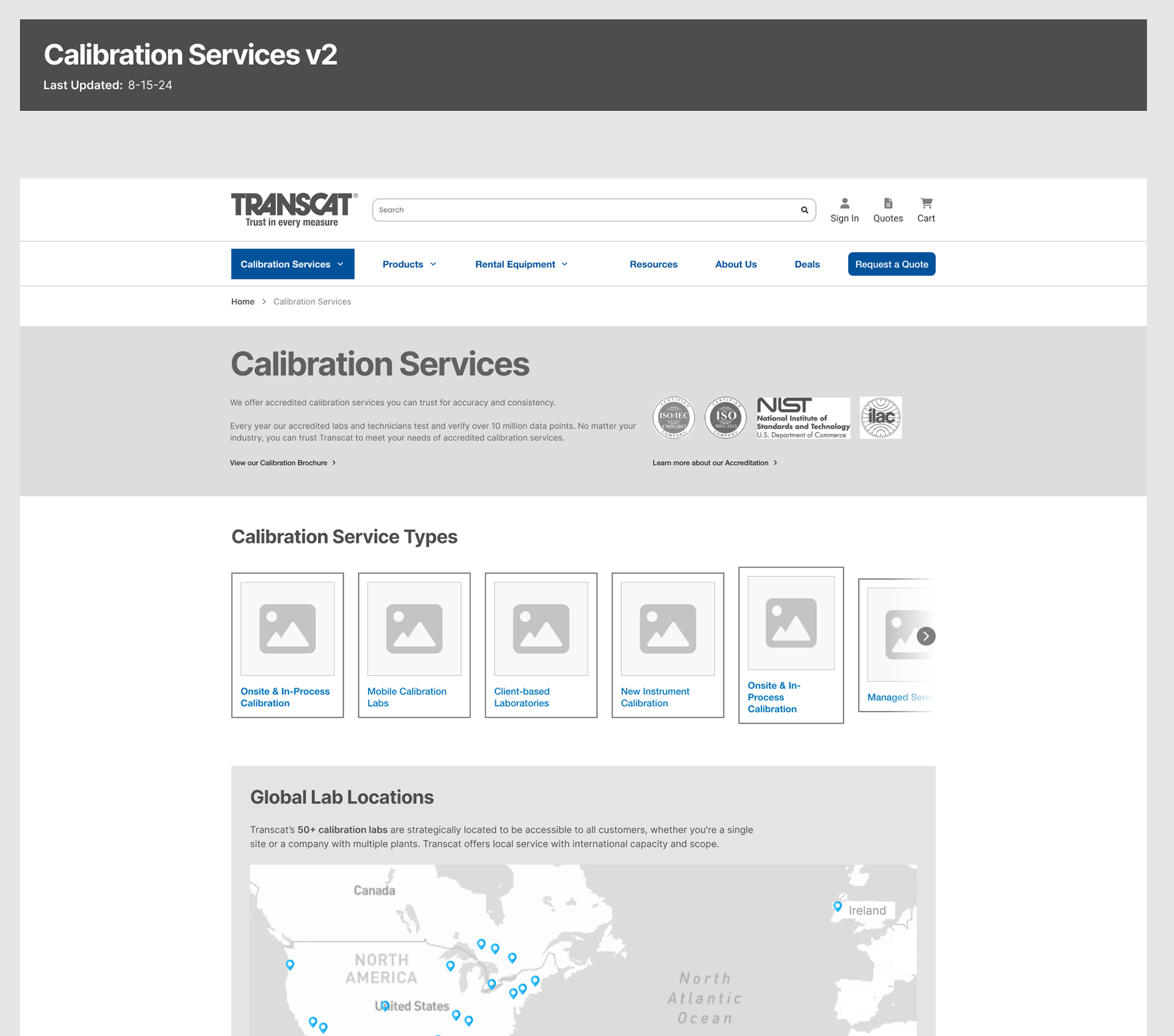Open the About Us menu item
Viewport: 1174px width, 1036px height.
[736, 264]
